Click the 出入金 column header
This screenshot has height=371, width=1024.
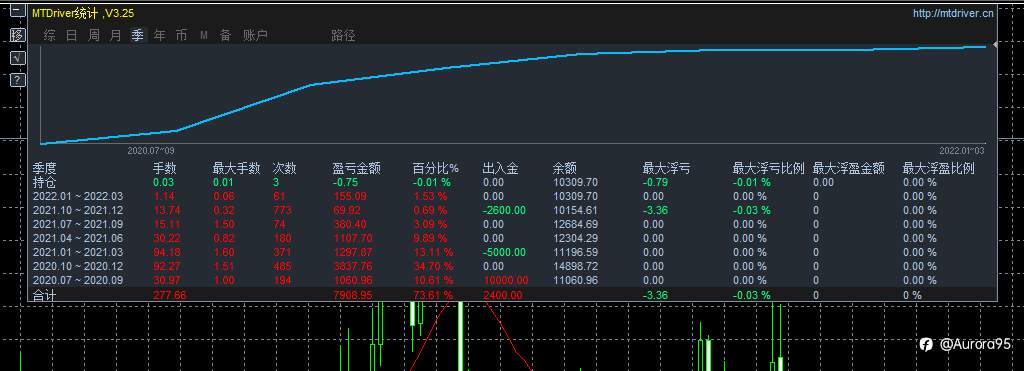coord(500,169)
